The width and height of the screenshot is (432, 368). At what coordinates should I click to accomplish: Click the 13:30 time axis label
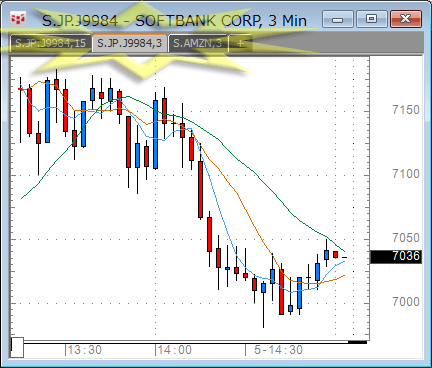(x=85, y=350)
